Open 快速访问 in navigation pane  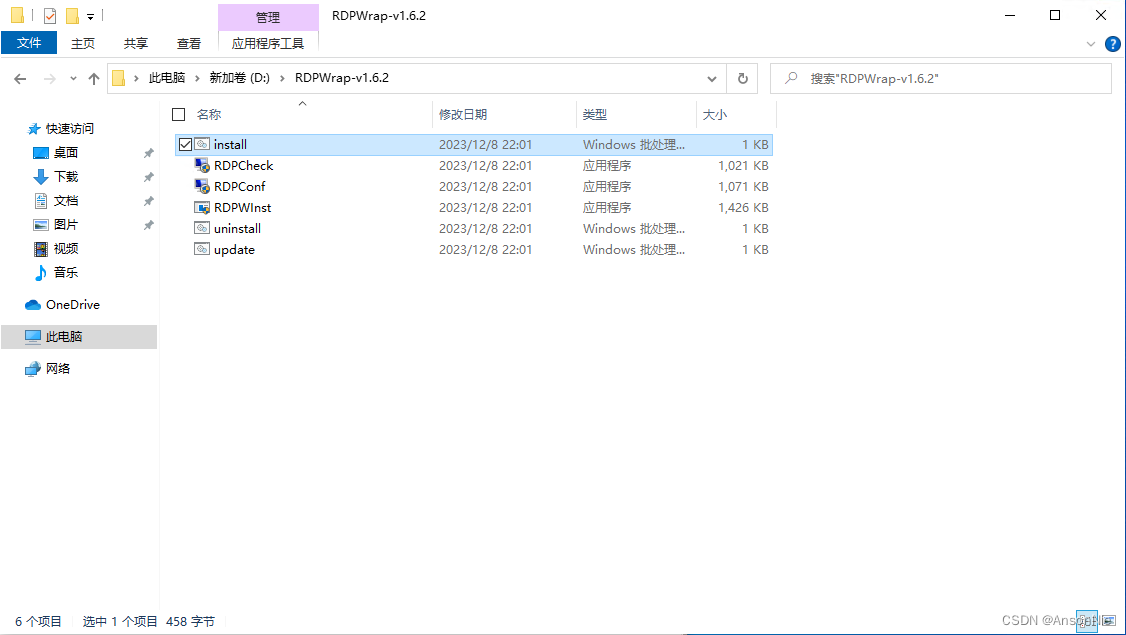(x=70, y=129)
